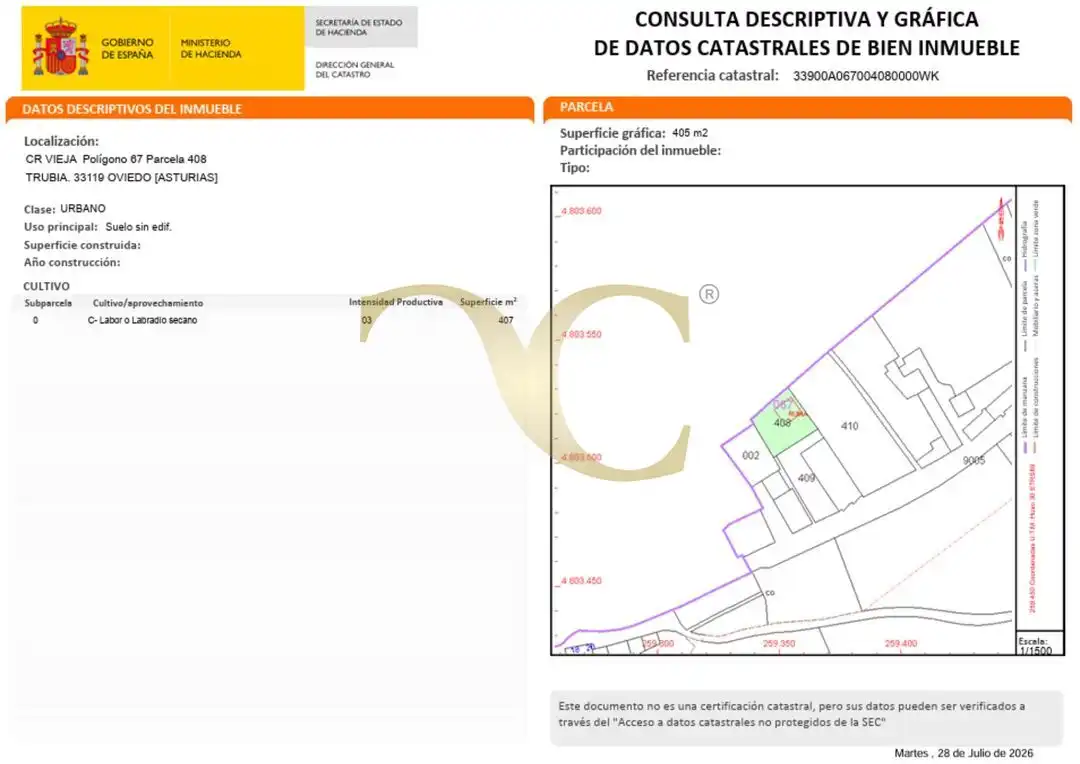Viewport: 1080px width, 764px height.
Task: Click the 'Localización:' label
Action: tap(61, 141)
